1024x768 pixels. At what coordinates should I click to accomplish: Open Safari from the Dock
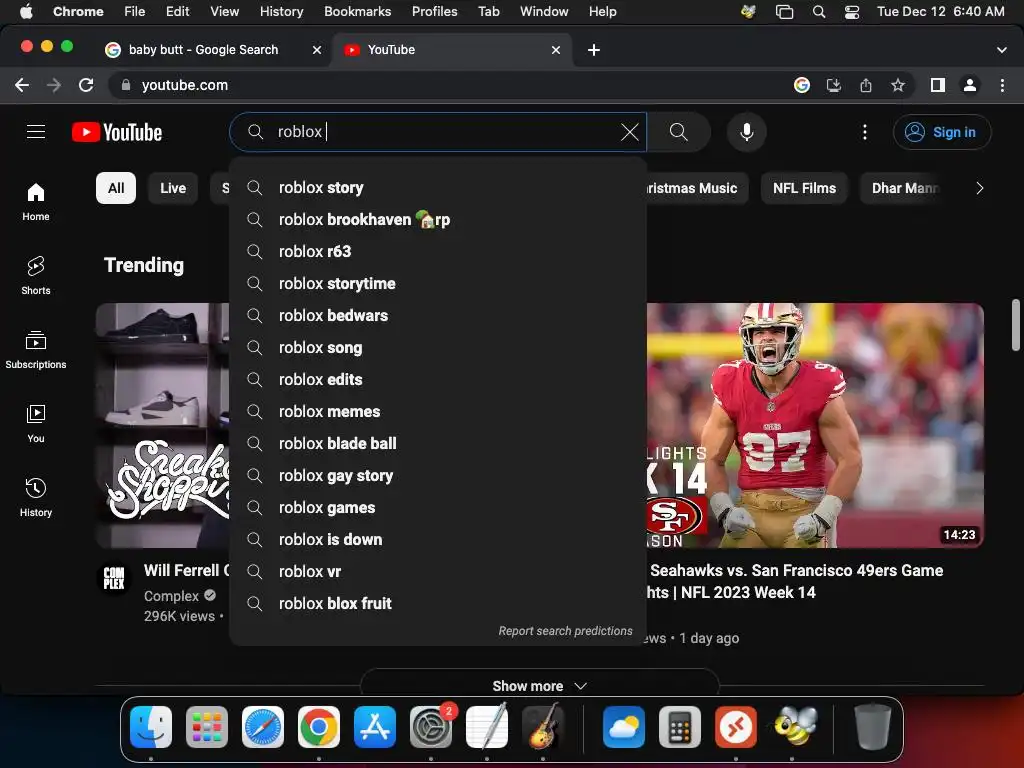263,727
